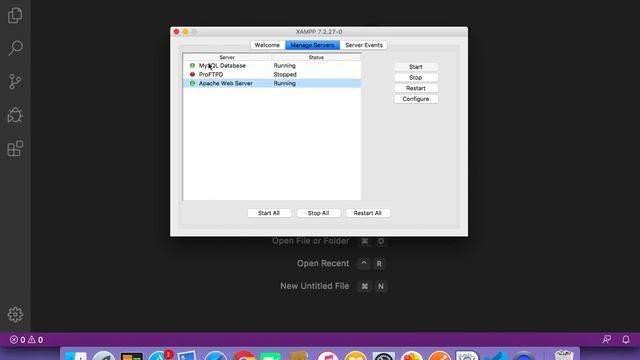
Task: Open the App Store from the Dock
Action: (160, 356)
